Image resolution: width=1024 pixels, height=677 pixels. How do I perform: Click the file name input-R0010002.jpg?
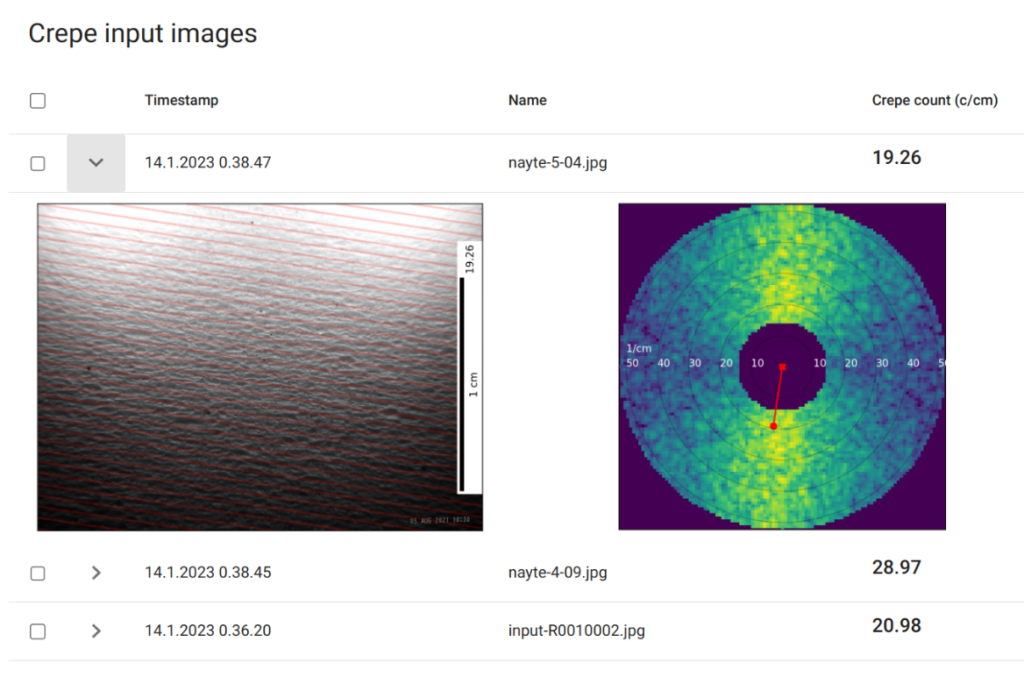pyautogui.click(x=577, y=631)
